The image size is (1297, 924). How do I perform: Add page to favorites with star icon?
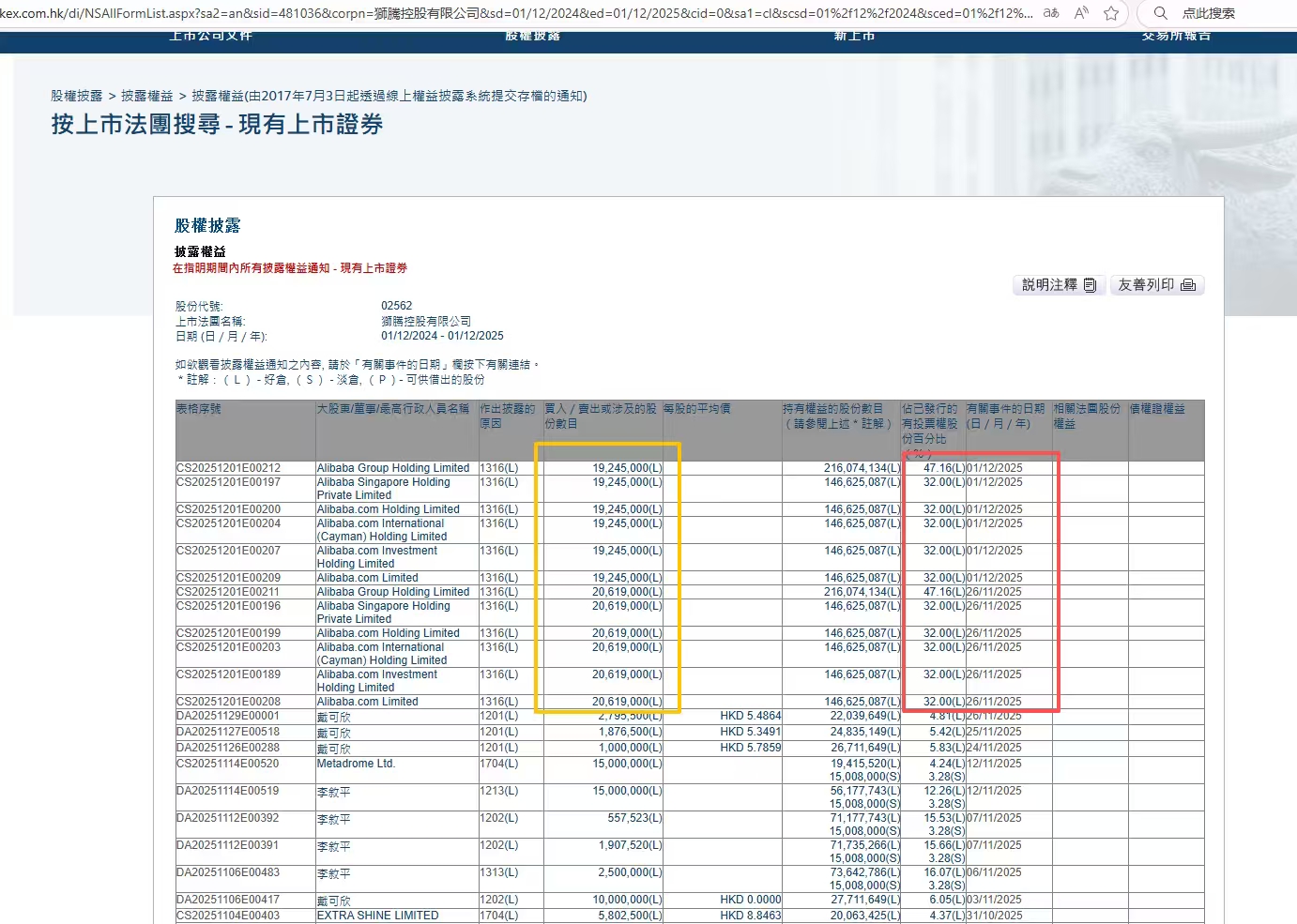[x=1111, y=13]
